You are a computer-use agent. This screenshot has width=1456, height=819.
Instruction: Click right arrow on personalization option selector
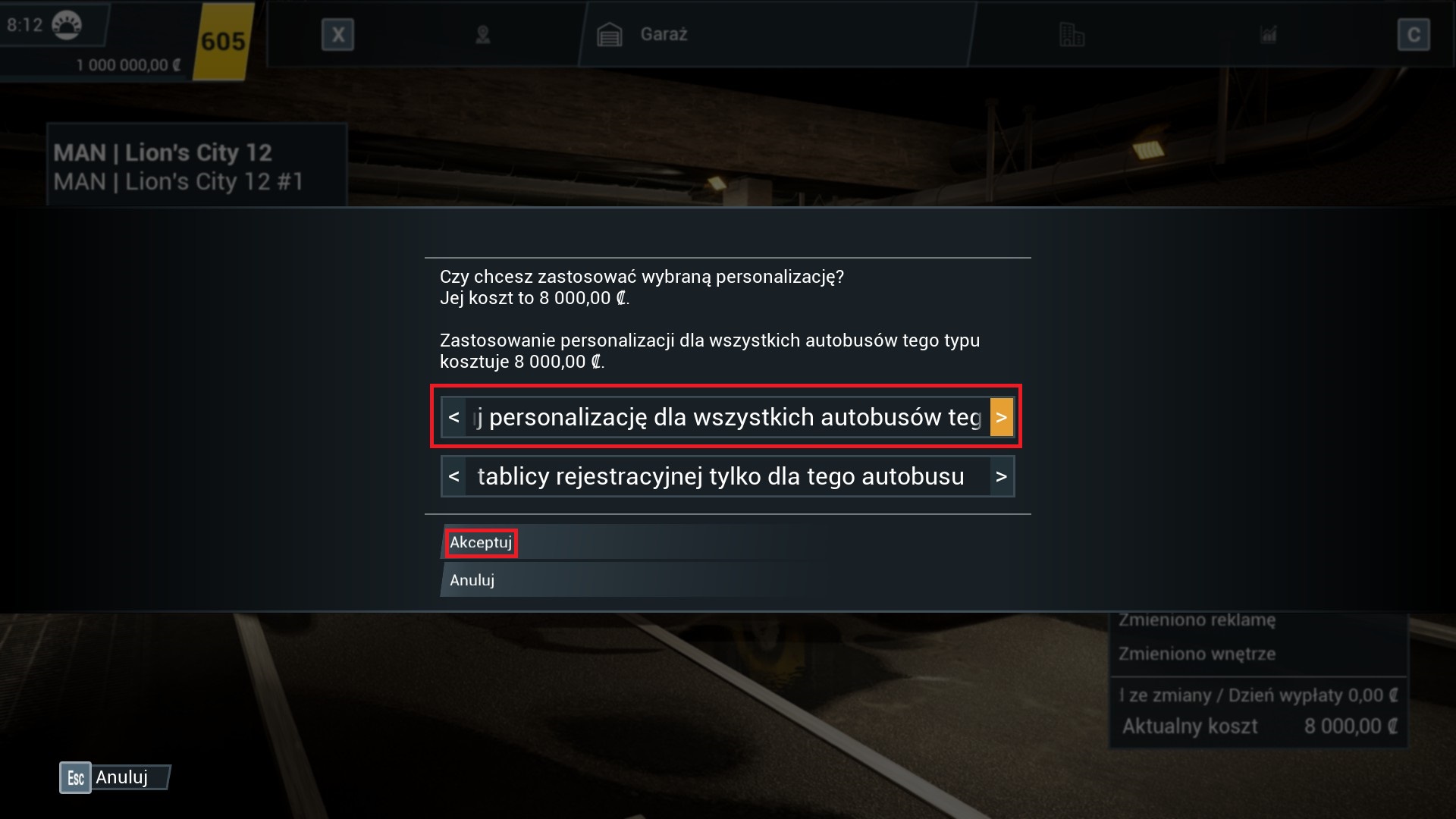(x=1001, y=417)
